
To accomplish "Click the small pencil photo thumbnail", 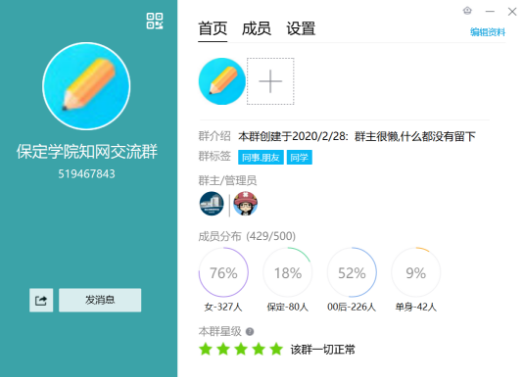I will click(x=222, y=81).
